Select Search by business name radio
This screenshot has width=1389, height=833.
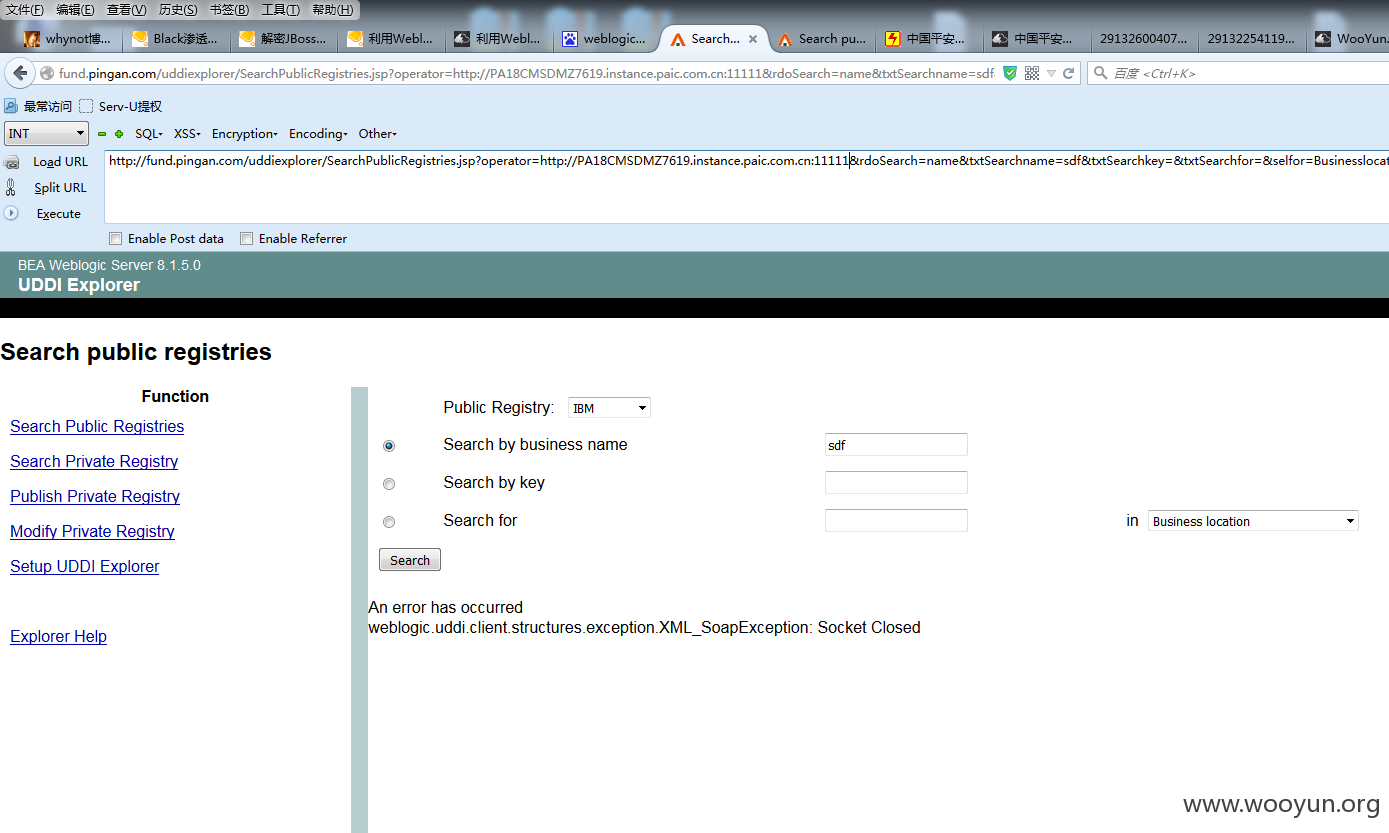[x=389, y=446]
